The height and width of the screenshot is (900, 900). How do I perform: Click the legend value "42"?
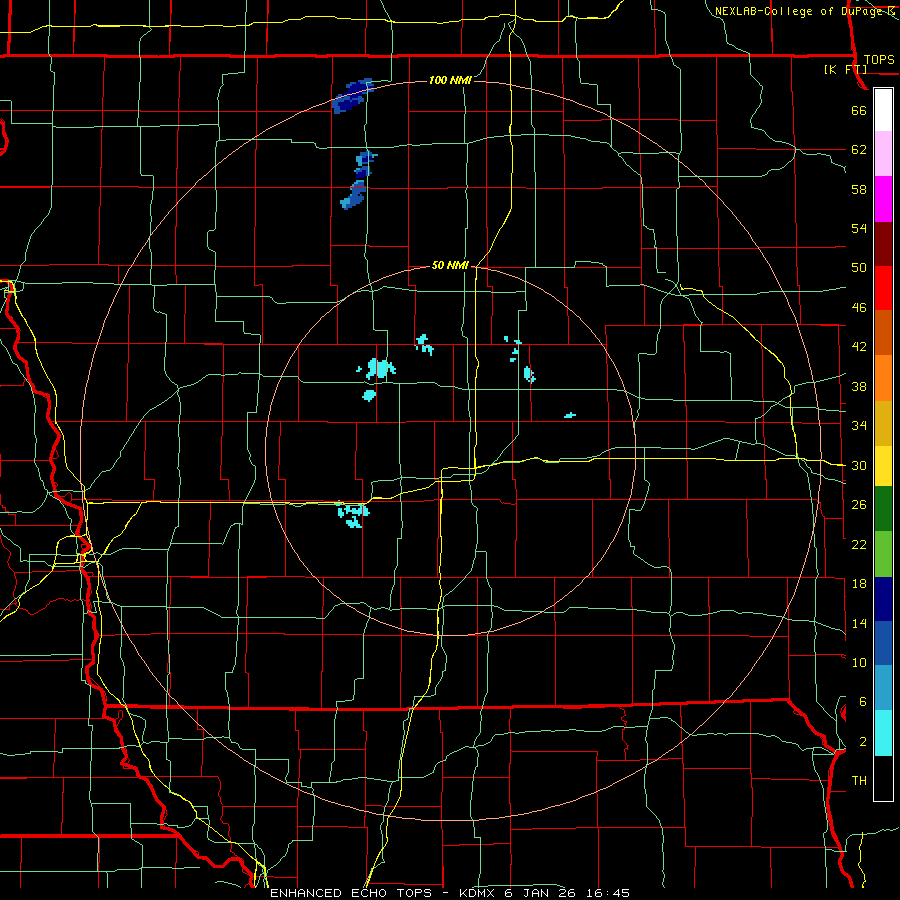859,347
